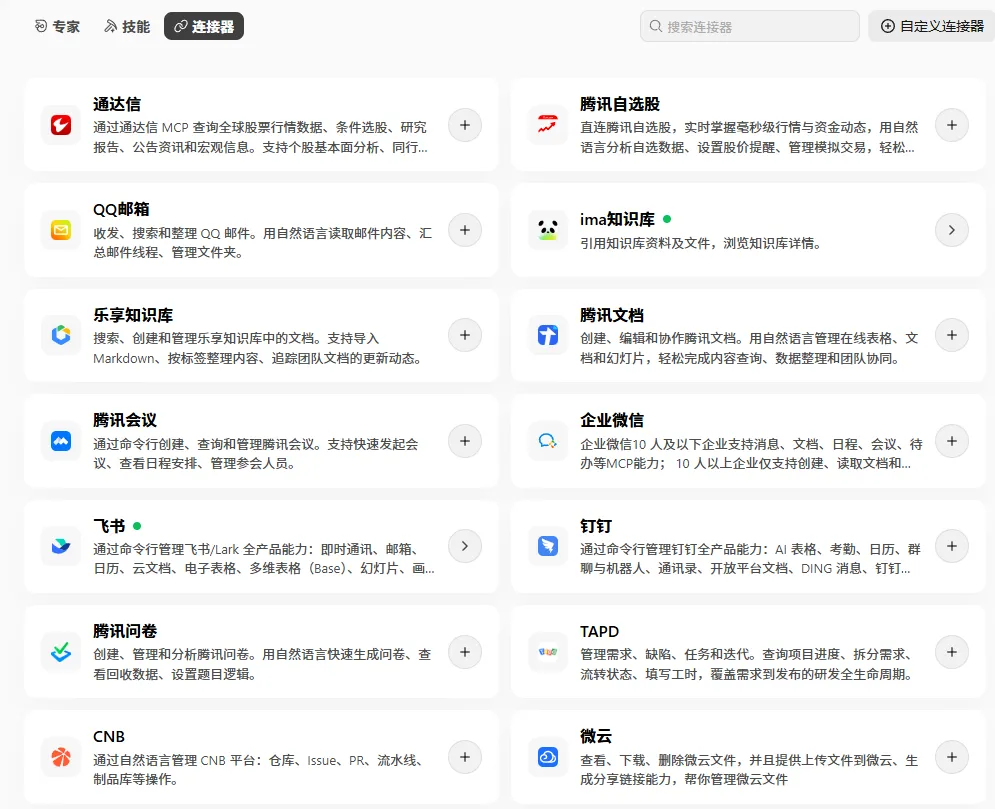Click the ima知识库 green connected status dot

click(x=667, y=219)
